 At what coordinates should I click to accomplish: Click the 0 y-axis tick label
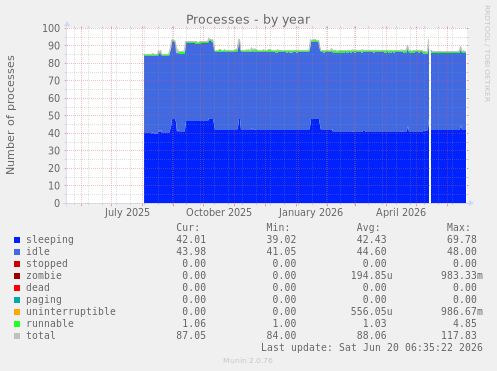click(x=57, y=203)
